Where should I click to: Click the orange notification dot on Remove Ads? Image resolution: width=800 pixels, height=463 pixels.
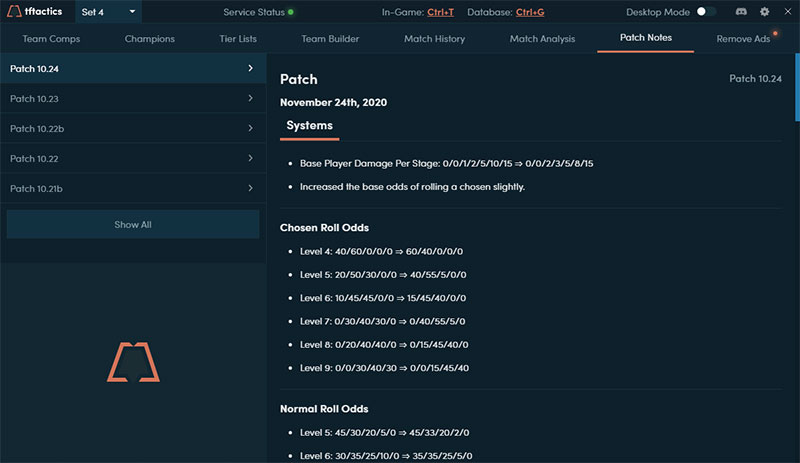(x=775, y=33)
